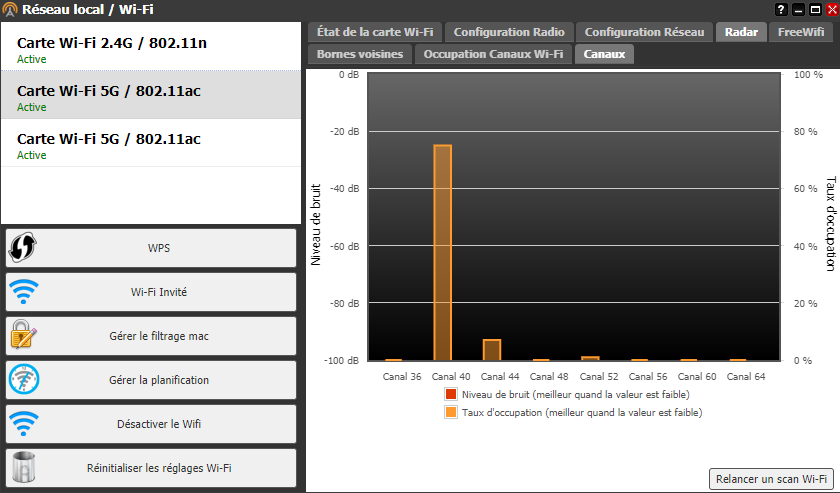
Task: Click the Canal 60 axis label
Action: 697,377
